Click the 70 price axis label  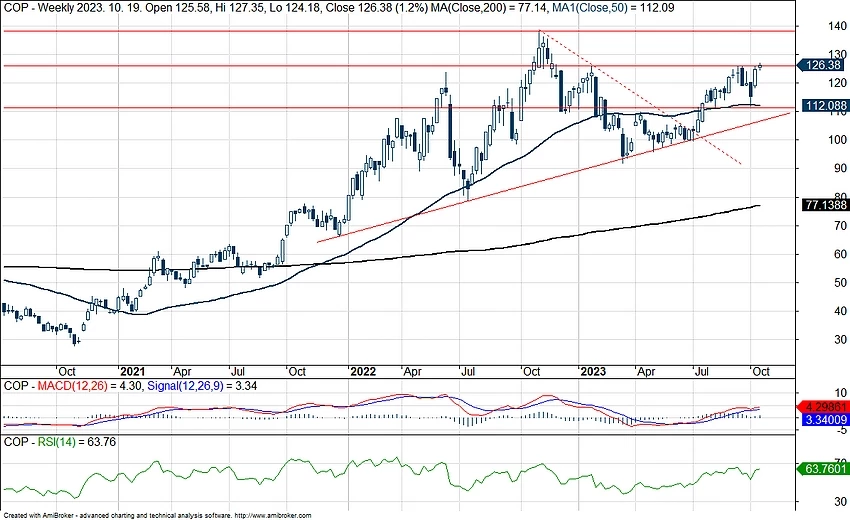tap(840, 226)
